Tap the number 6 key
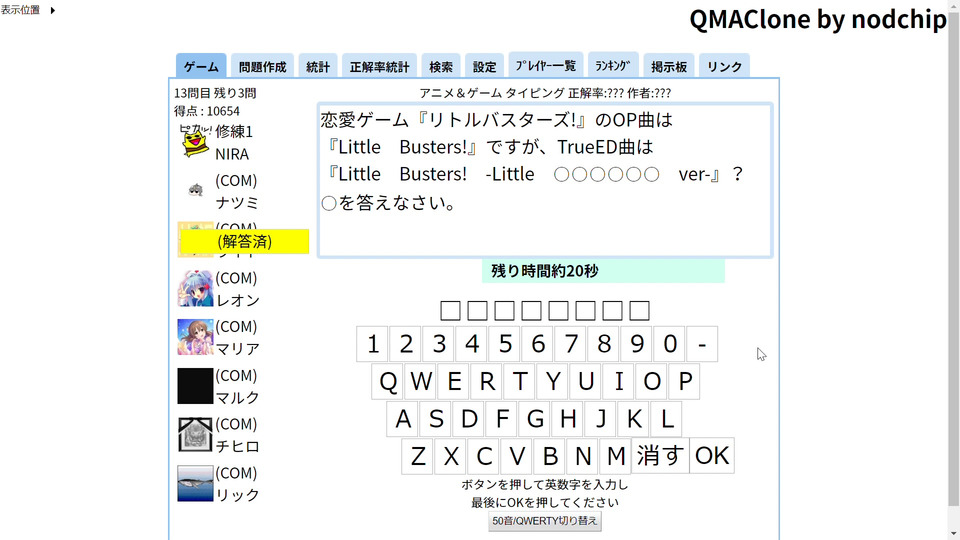Image resolution: width=960 pixels, height=540 pixels. [x=538, y=344]
